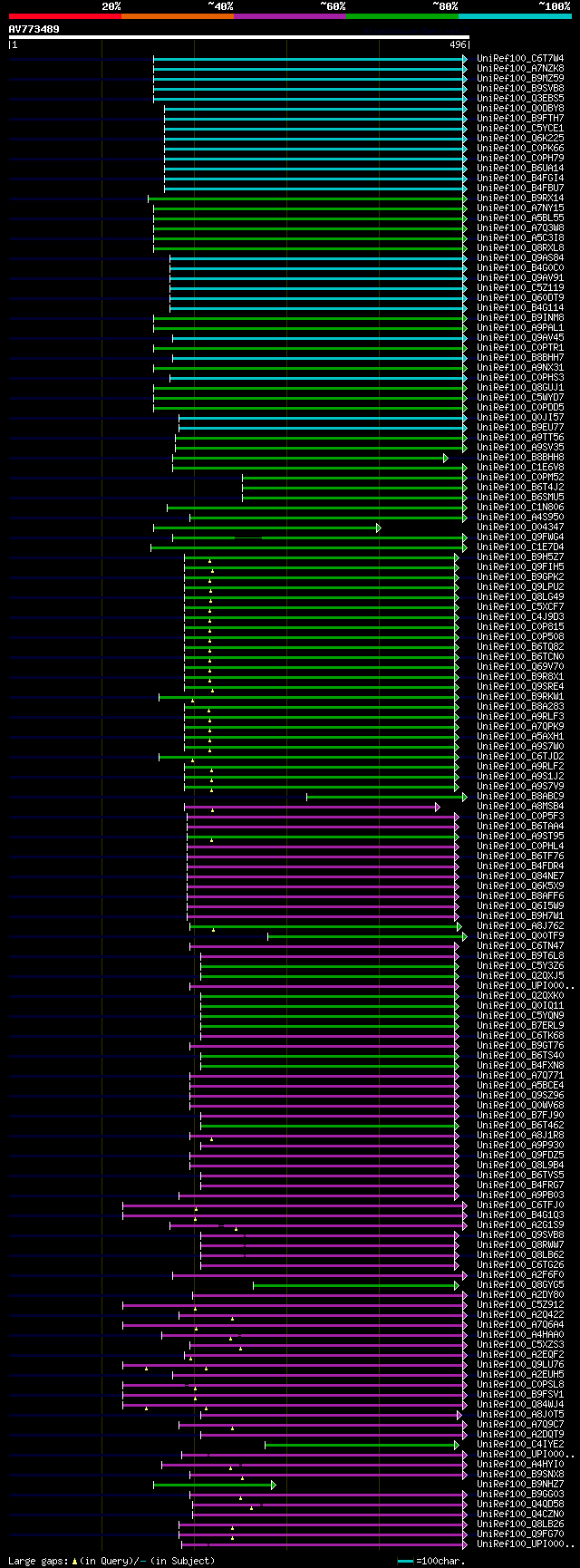The image size is (580, 1568).
Task: Select label UniRef100_A4HAA0
Action: (x=520, y=1335)
